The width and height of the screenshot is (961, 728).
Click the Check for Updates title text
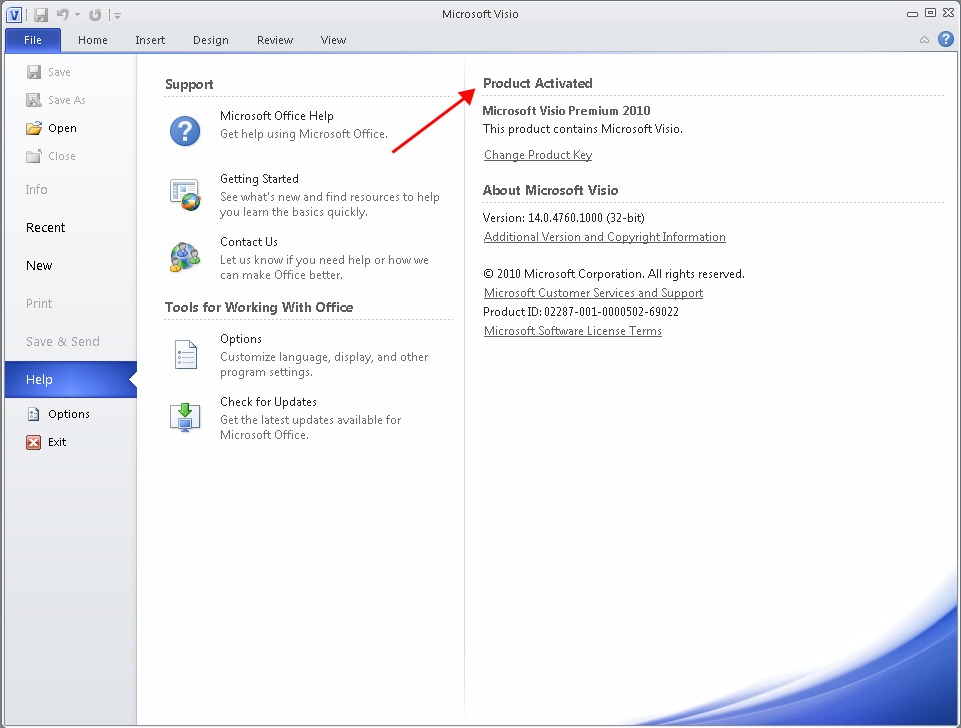pyautogui.click(x=268, y=402)
